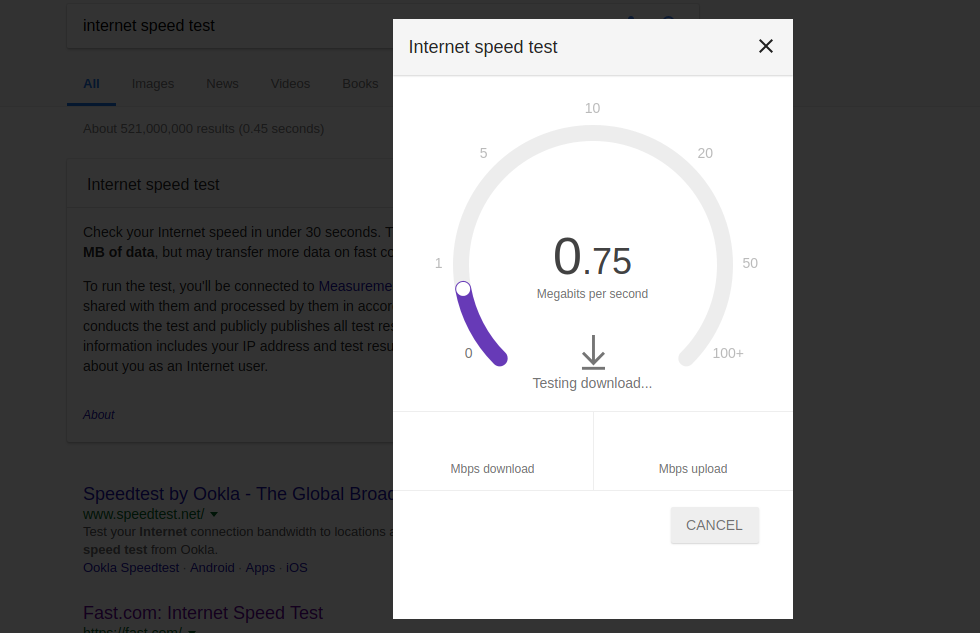This screenshot has height=633, width=980.
Task: Close the Internet speed test dialog
Action: (x=766, y=46)
